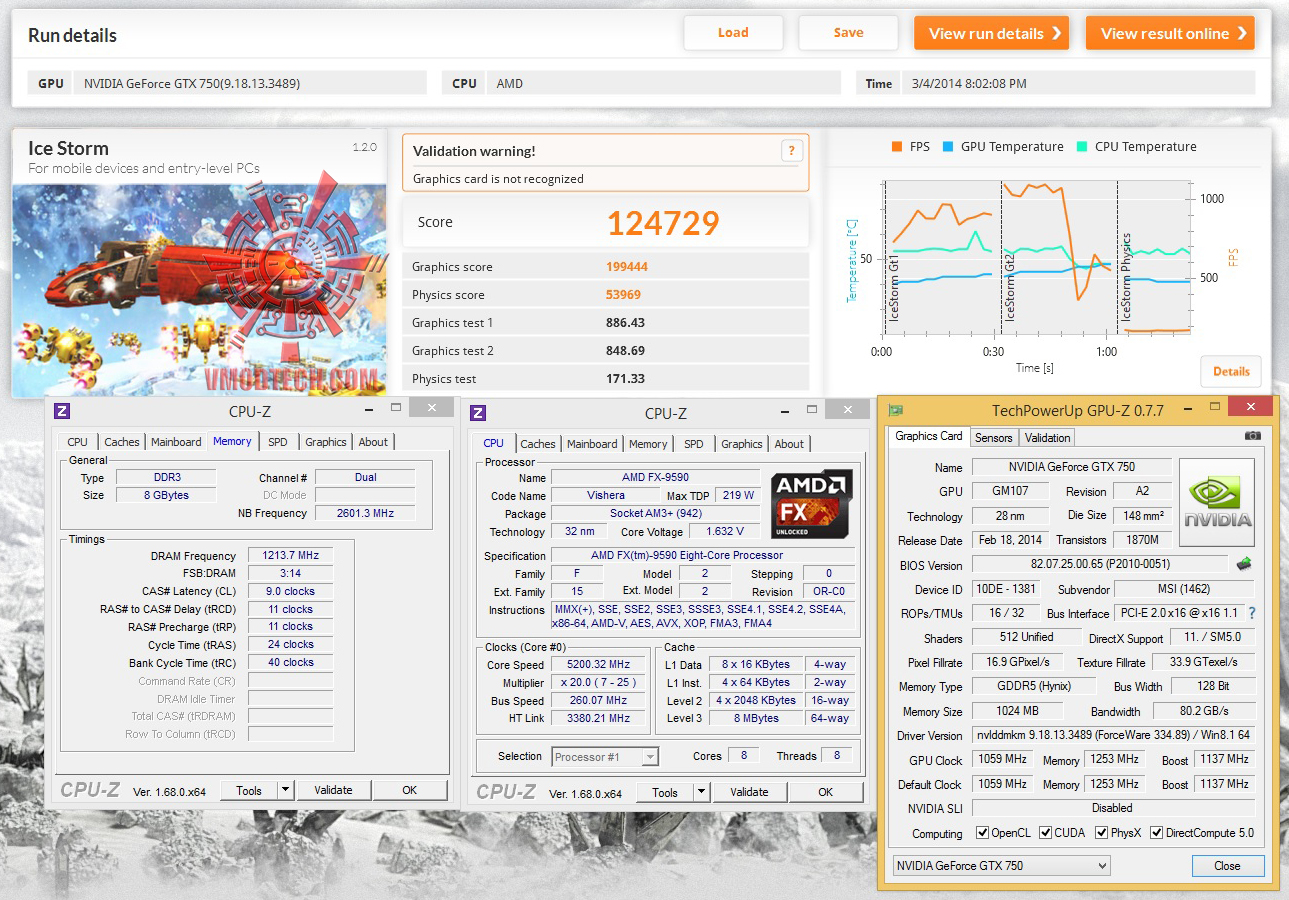Image resolution: width=1289 pixels, height=900 pixels.
Task: Open the Mainboard tab in the CPU-Z Memory window
Action: (176, 442)
